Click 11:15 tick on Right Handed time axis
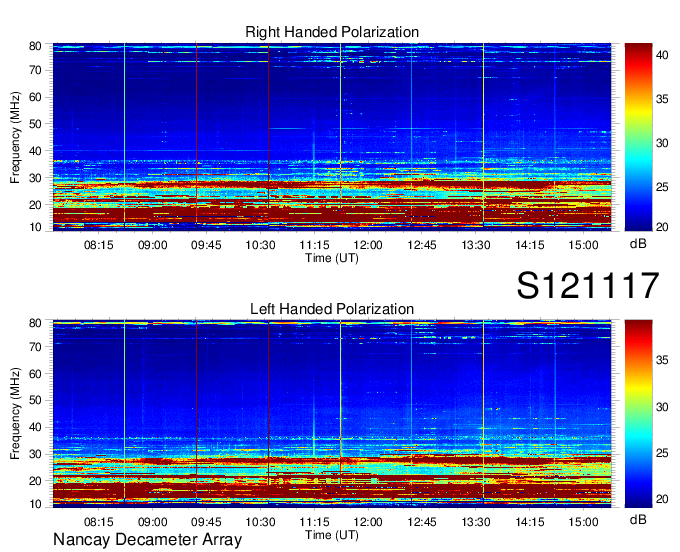The height and width of the screenshot is (552, 680). [x=314, y=245]
